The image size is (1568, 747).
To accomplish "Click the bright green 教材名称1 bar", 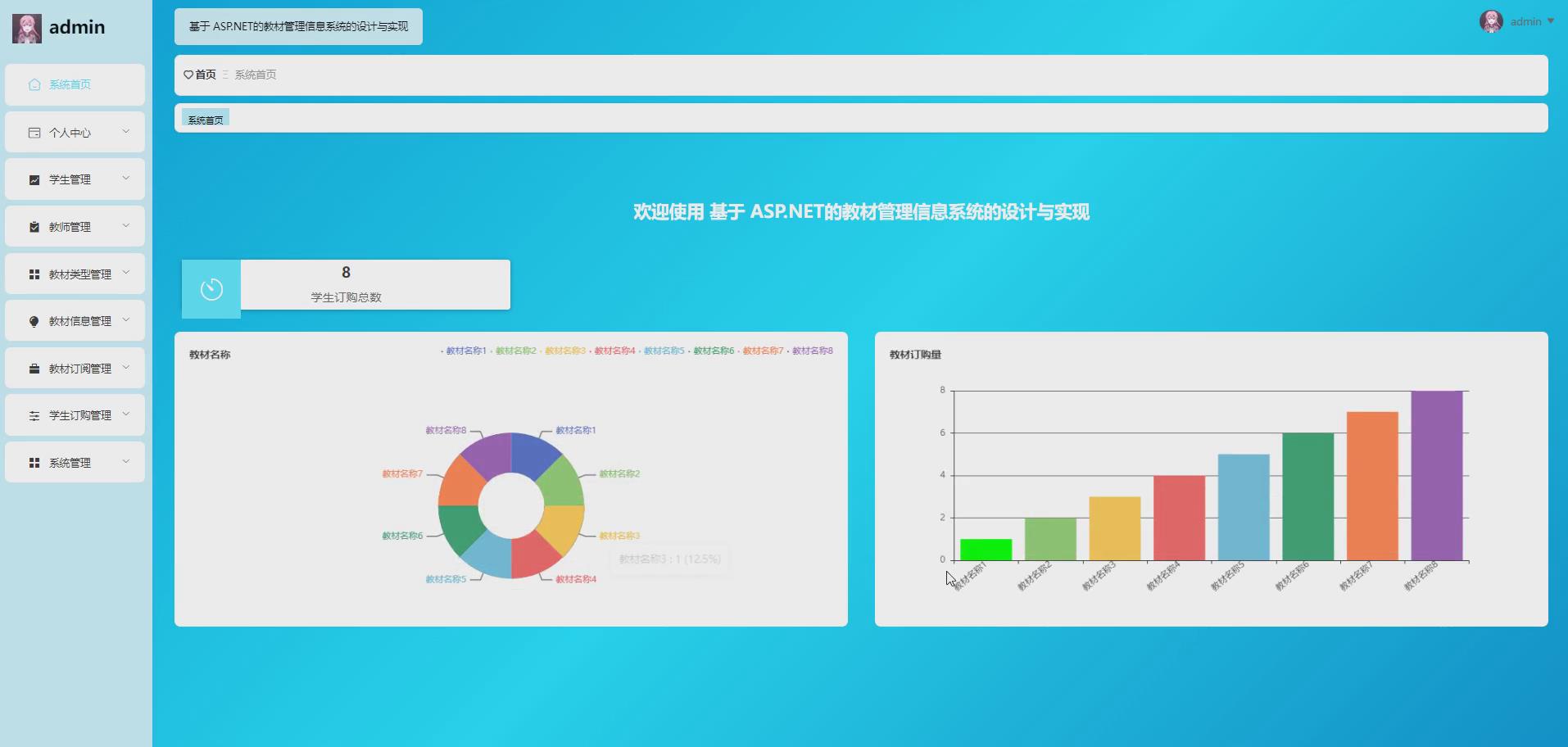I will (x=986, y=550).
